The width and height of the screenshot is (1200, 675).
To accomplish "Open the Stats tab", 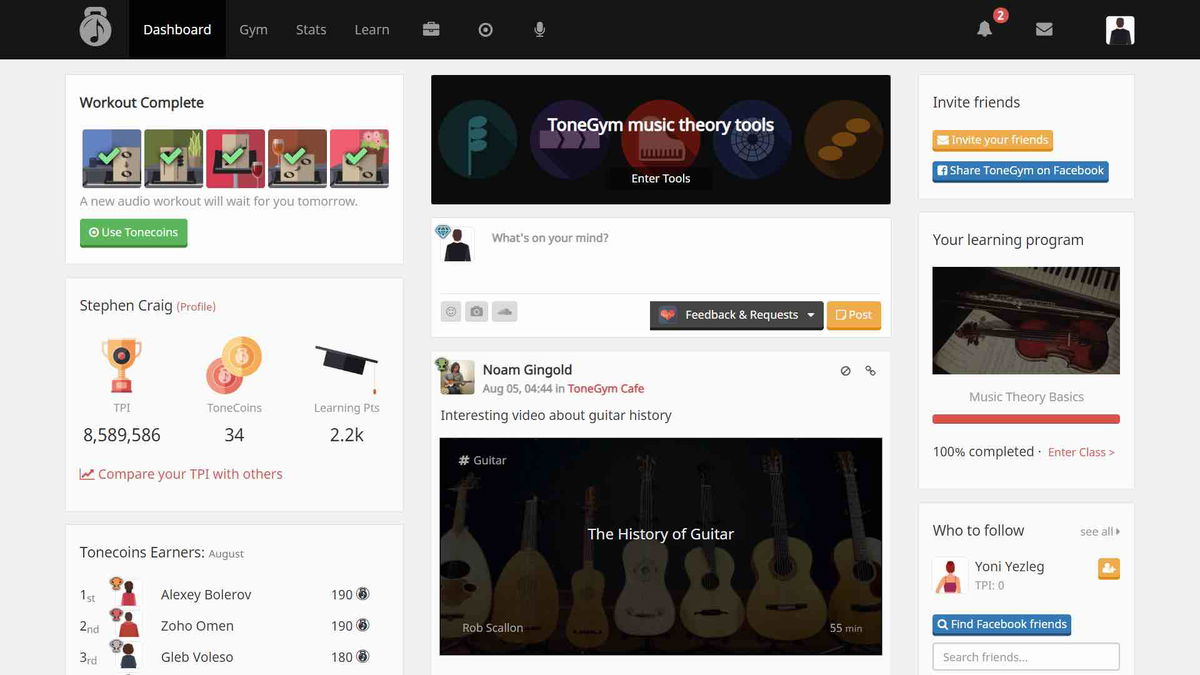I will click(311, 29).
